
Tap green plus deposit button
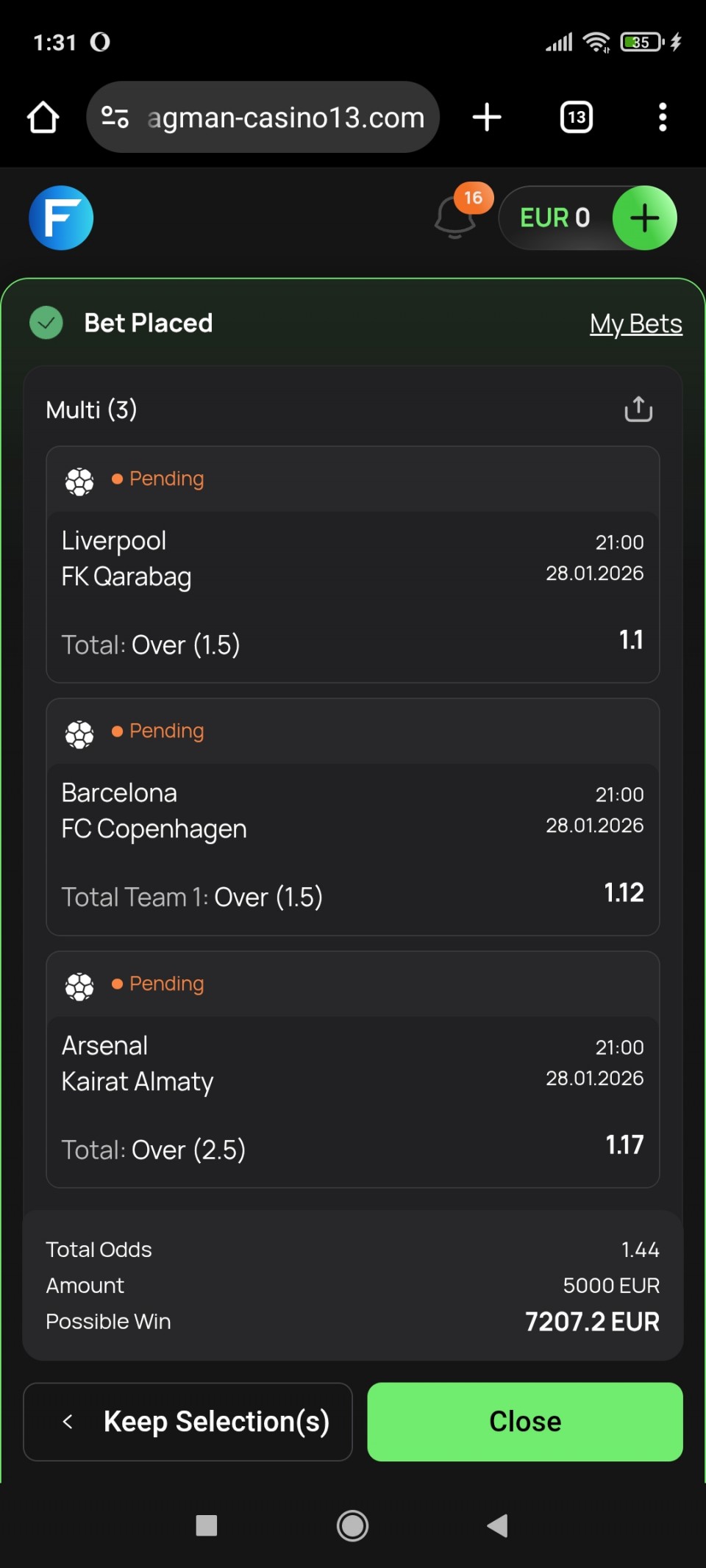644,218
